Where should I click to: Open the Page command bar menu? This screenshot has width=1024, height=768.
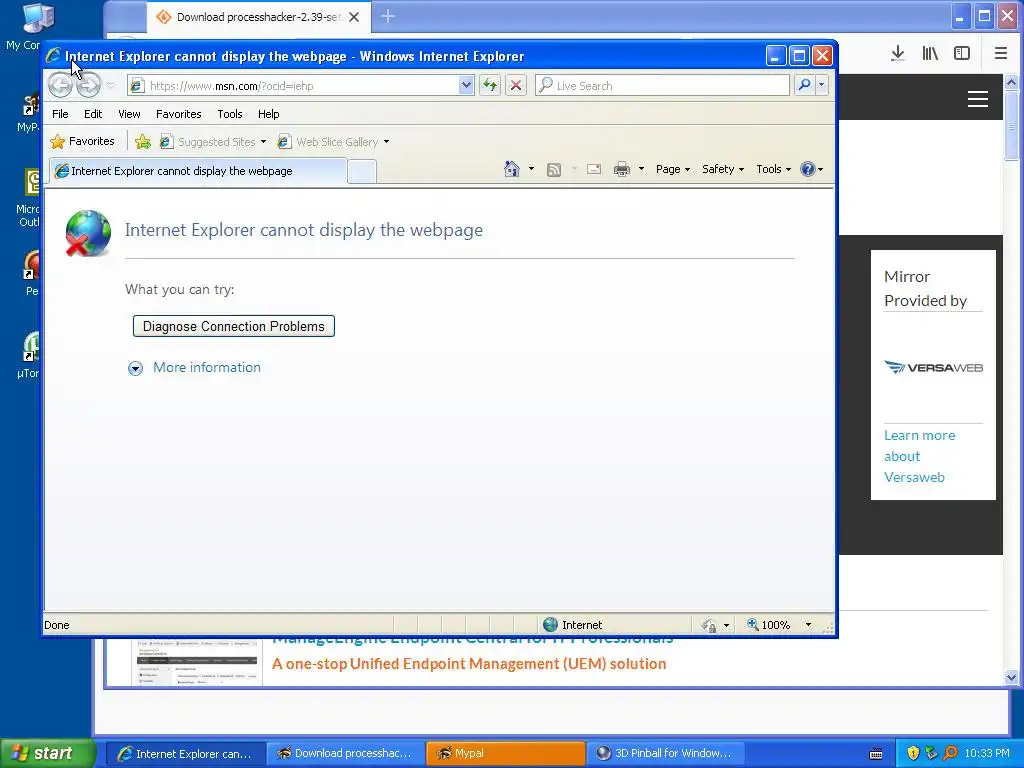[x=673, y=169]
